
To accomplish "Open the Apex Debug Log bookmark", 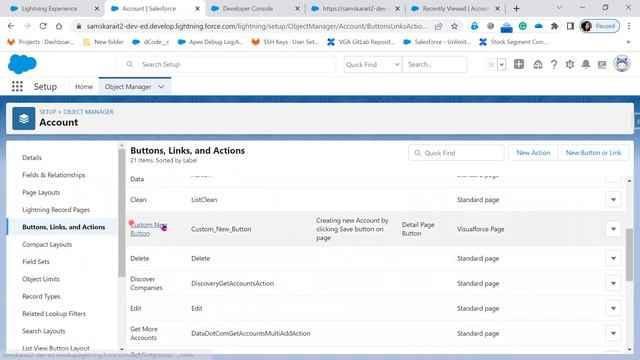I will [211, 42].
